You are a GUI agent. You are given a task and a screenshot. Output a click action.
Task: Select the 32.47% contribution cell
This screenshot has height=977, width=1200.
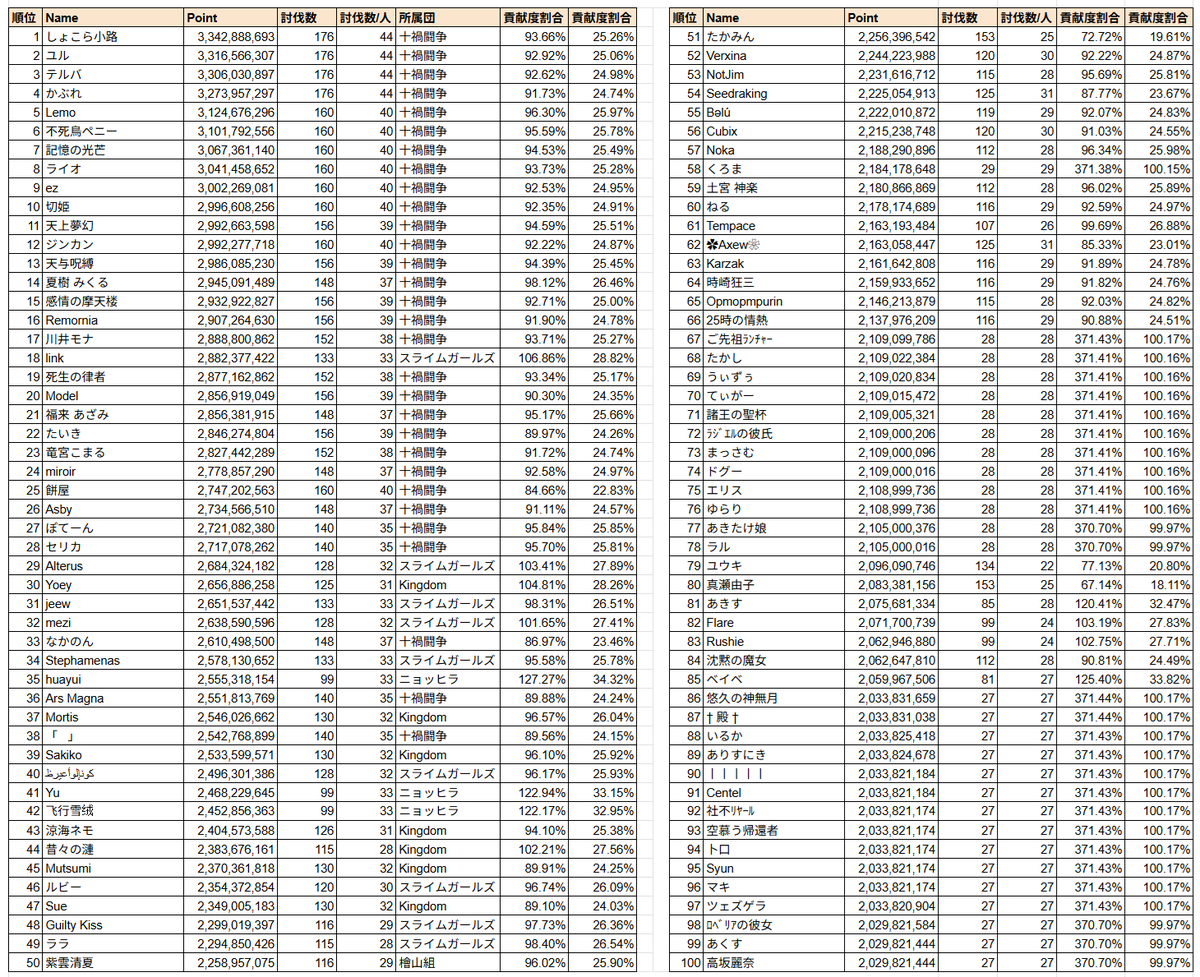click(1159, 603)
